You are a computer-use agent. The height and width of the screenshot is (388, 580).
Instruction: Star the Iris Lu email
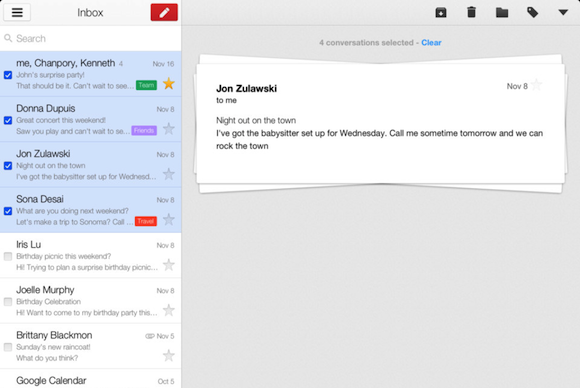(169, 265)
